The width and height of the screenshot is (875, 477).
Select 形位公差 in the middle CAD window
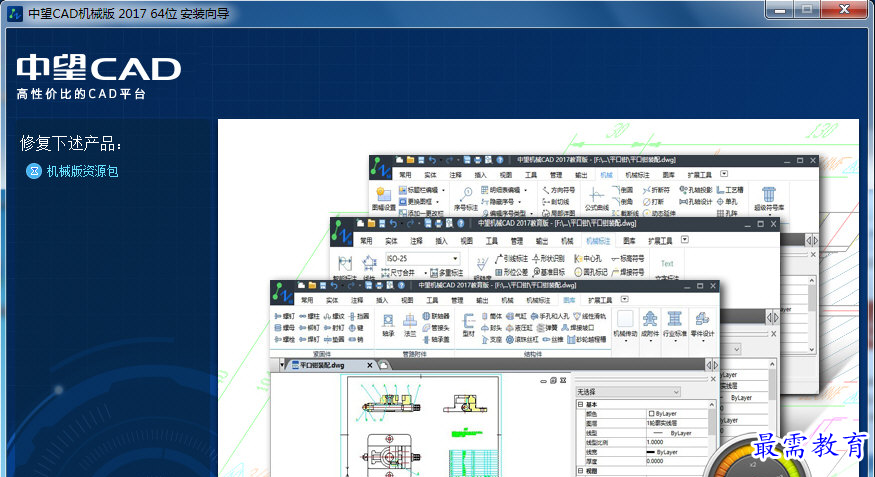tap(512, 272)
